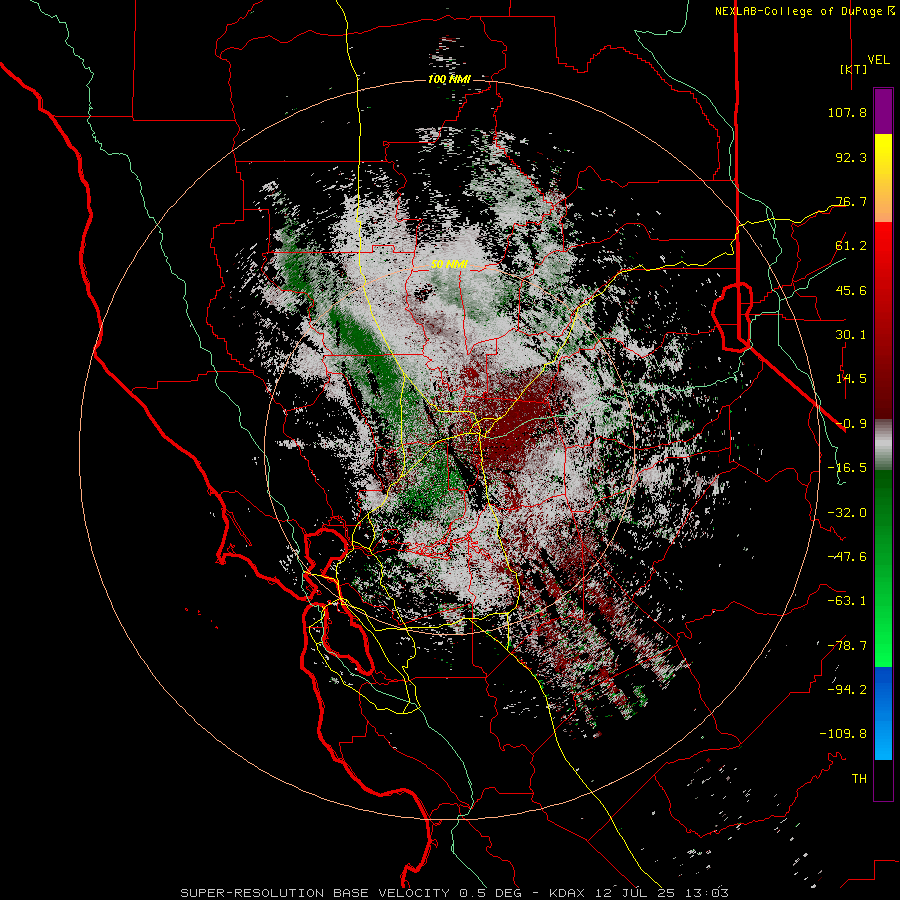
Task: Click the VEL legend heading
Action: coord(878,60)
